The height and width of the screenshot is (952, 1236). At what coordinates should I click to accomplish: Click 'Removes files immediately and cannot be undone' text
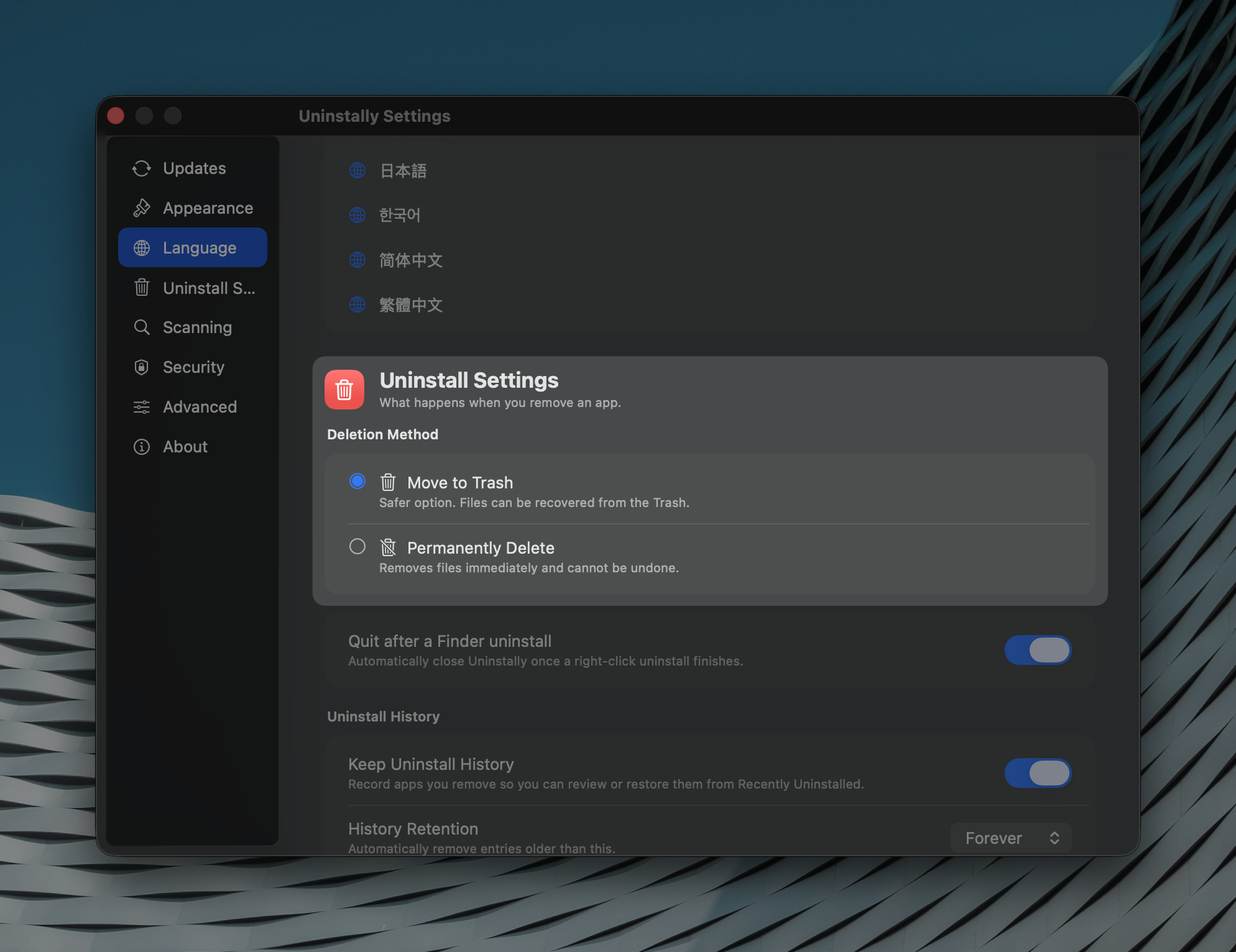[x=529, y=568]
